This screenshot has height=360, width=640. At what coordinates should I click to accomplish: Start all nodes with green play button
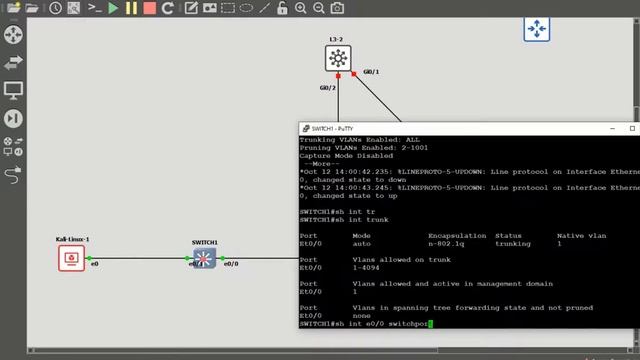[113, 8]
